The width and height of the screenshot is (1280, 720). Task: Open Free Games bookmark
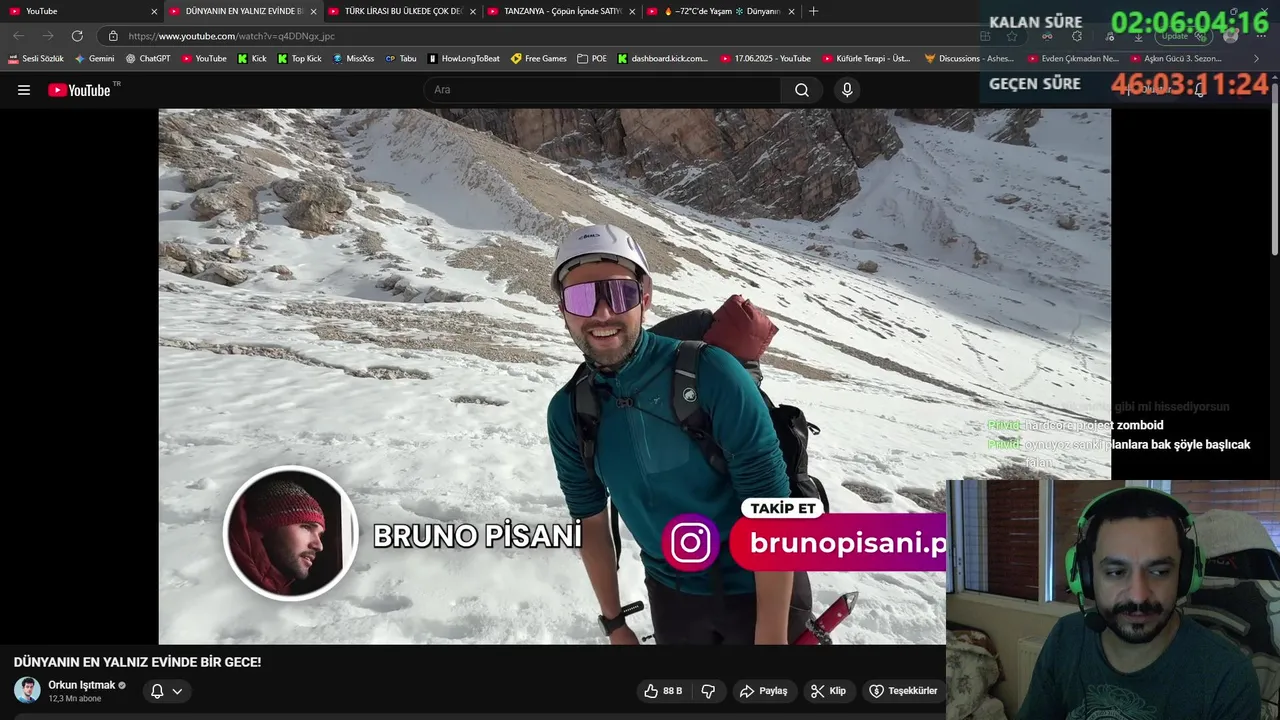[x=539, y=59]
